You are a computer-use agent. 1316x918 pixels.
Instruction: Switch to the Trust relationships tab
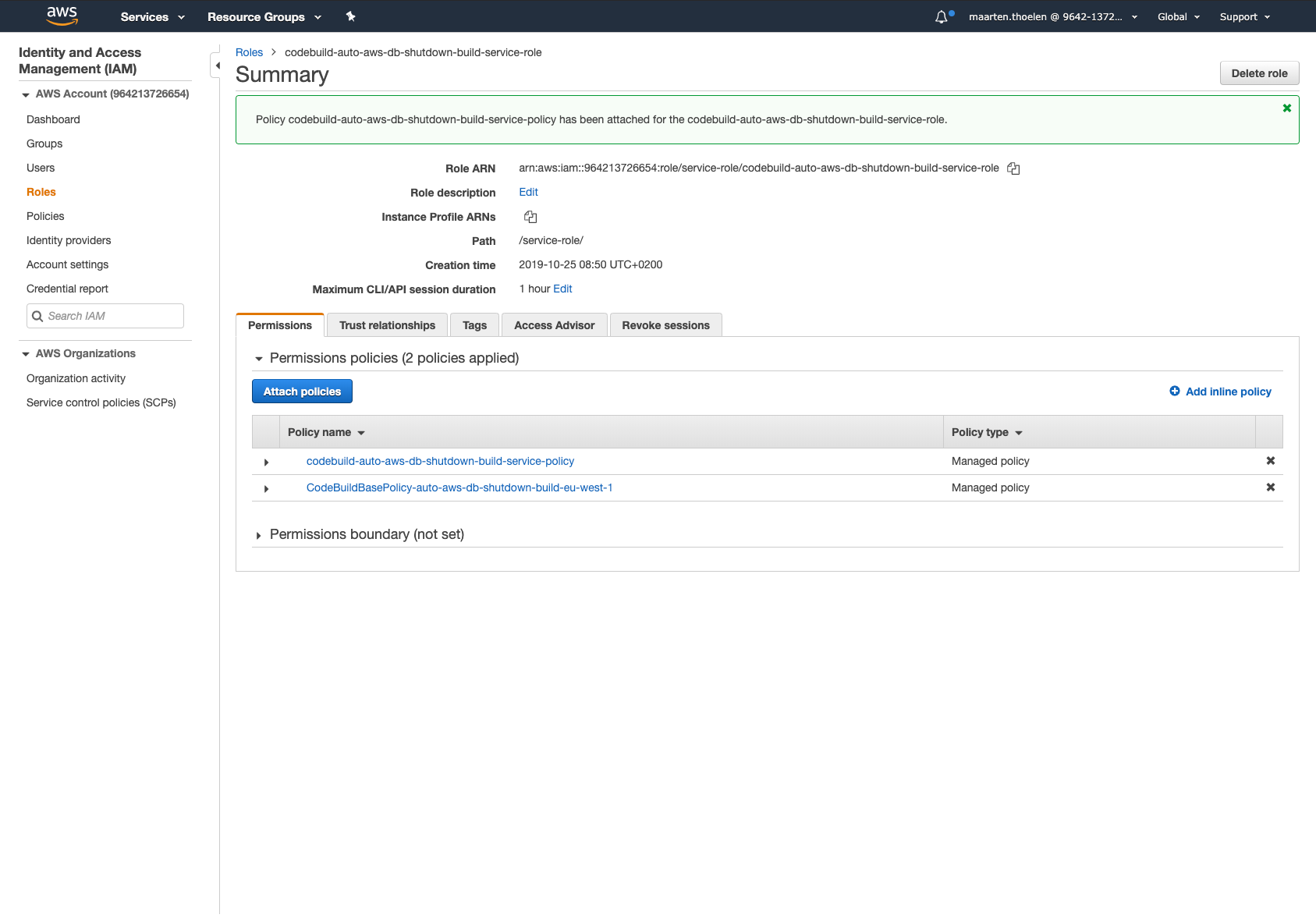387,324
